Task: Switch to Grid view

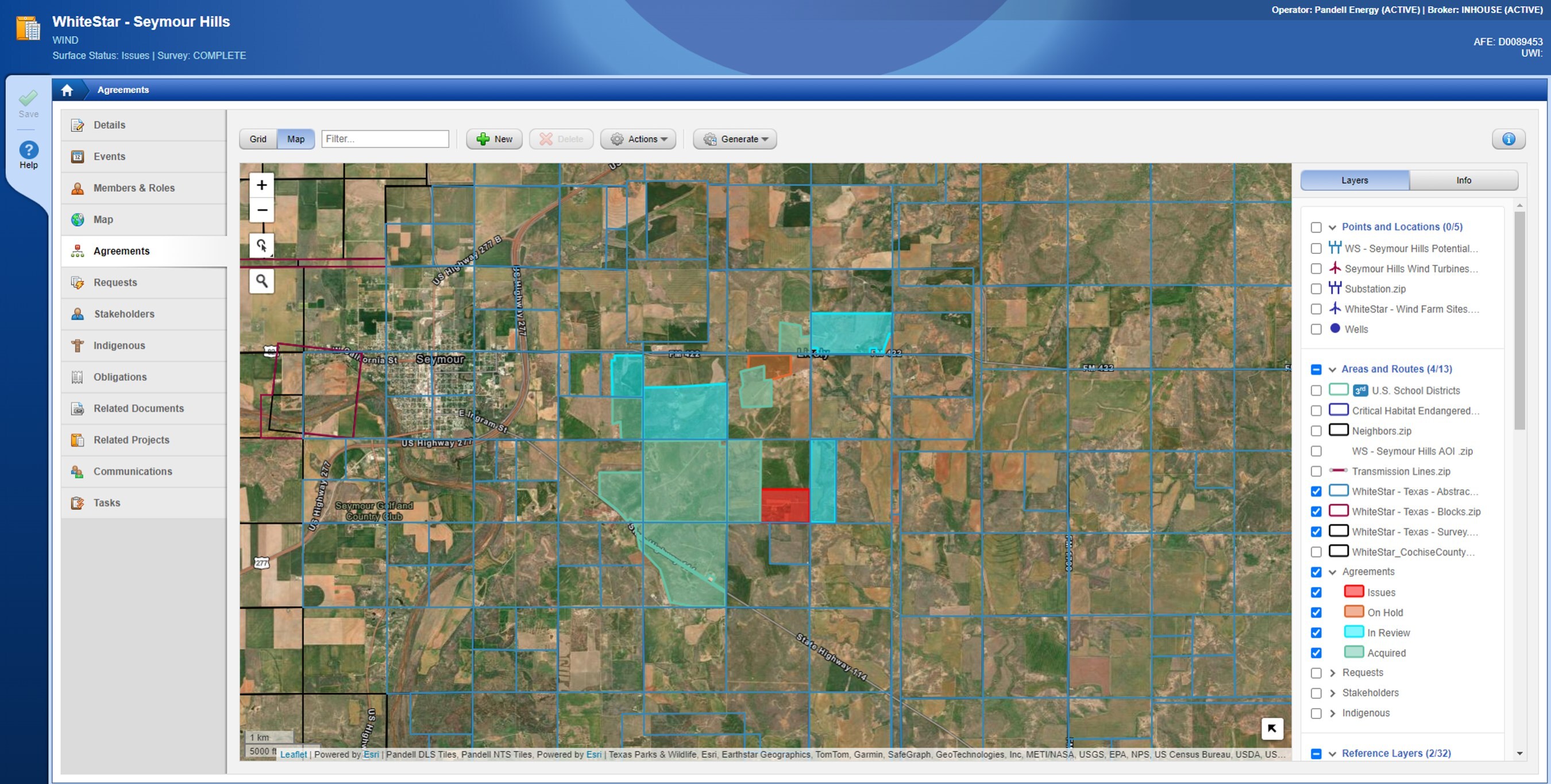Action: click(258, 139)
